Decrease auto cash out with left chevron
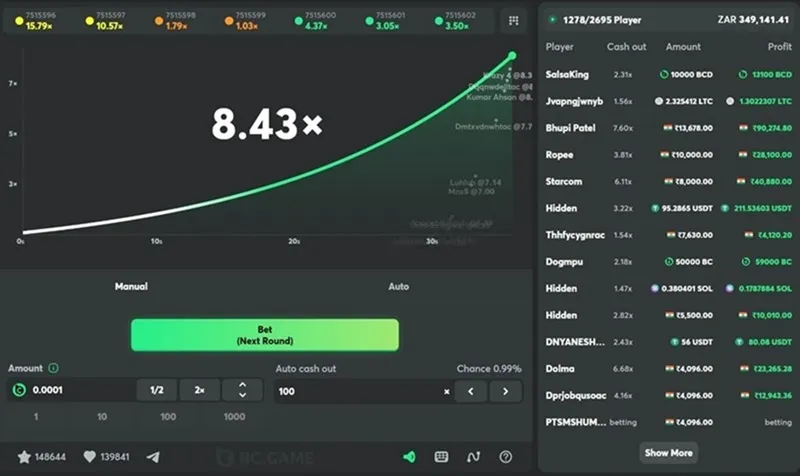Viewport: 800px width, 476px height. [470, 391]
